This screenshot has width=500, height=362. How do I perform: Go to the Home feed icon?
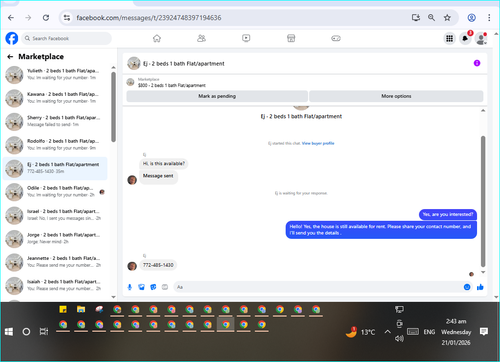click(x=157, y=38)
